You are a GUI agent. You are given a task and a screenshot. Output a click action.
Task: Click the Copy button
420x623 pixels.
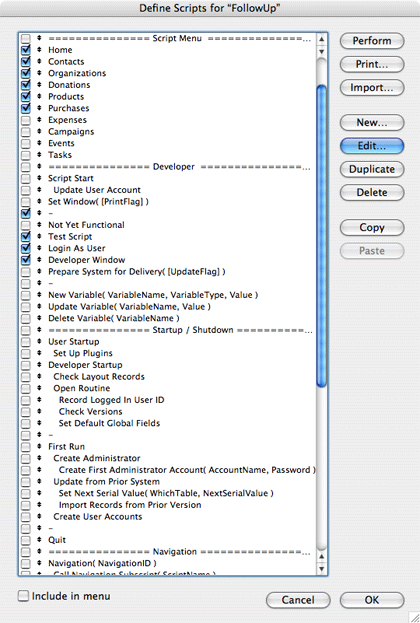tap(372, 228)
